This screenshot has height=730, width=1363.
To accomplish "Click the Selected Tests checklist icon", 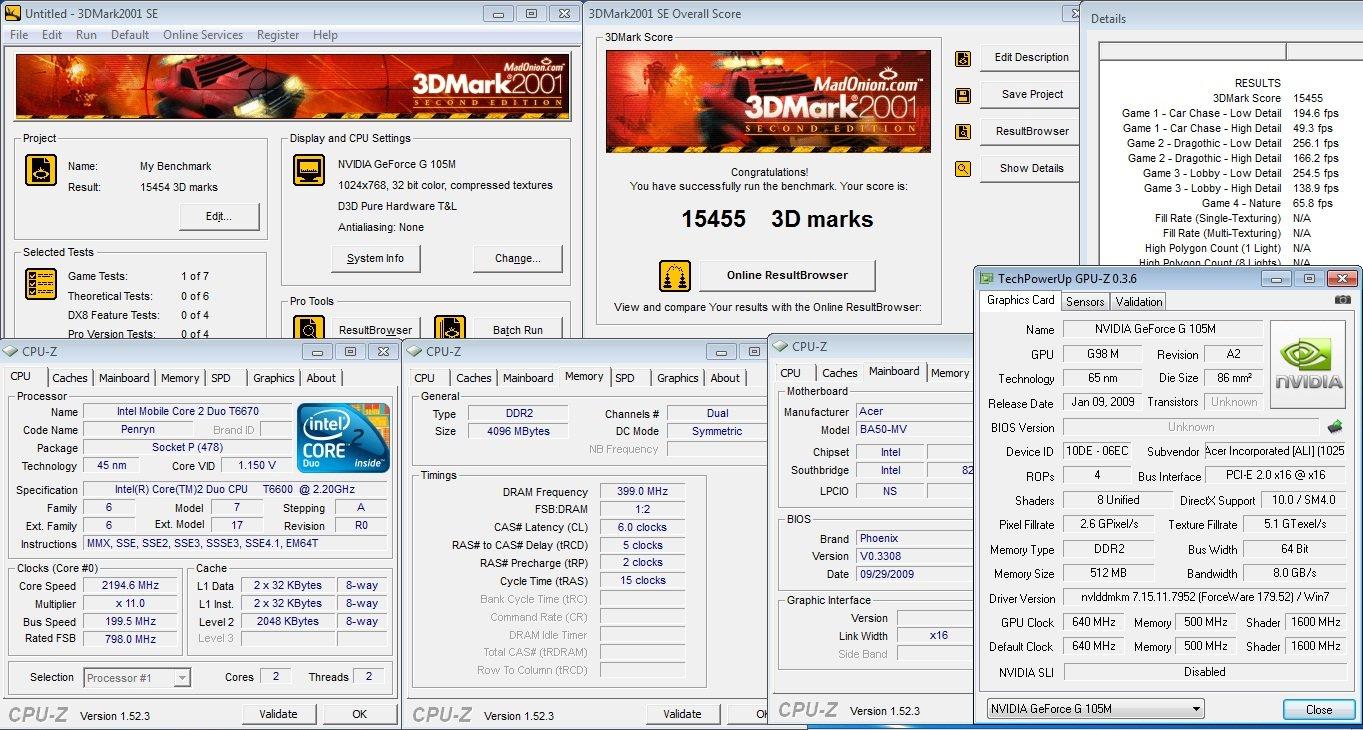I will tap(41, 284).
